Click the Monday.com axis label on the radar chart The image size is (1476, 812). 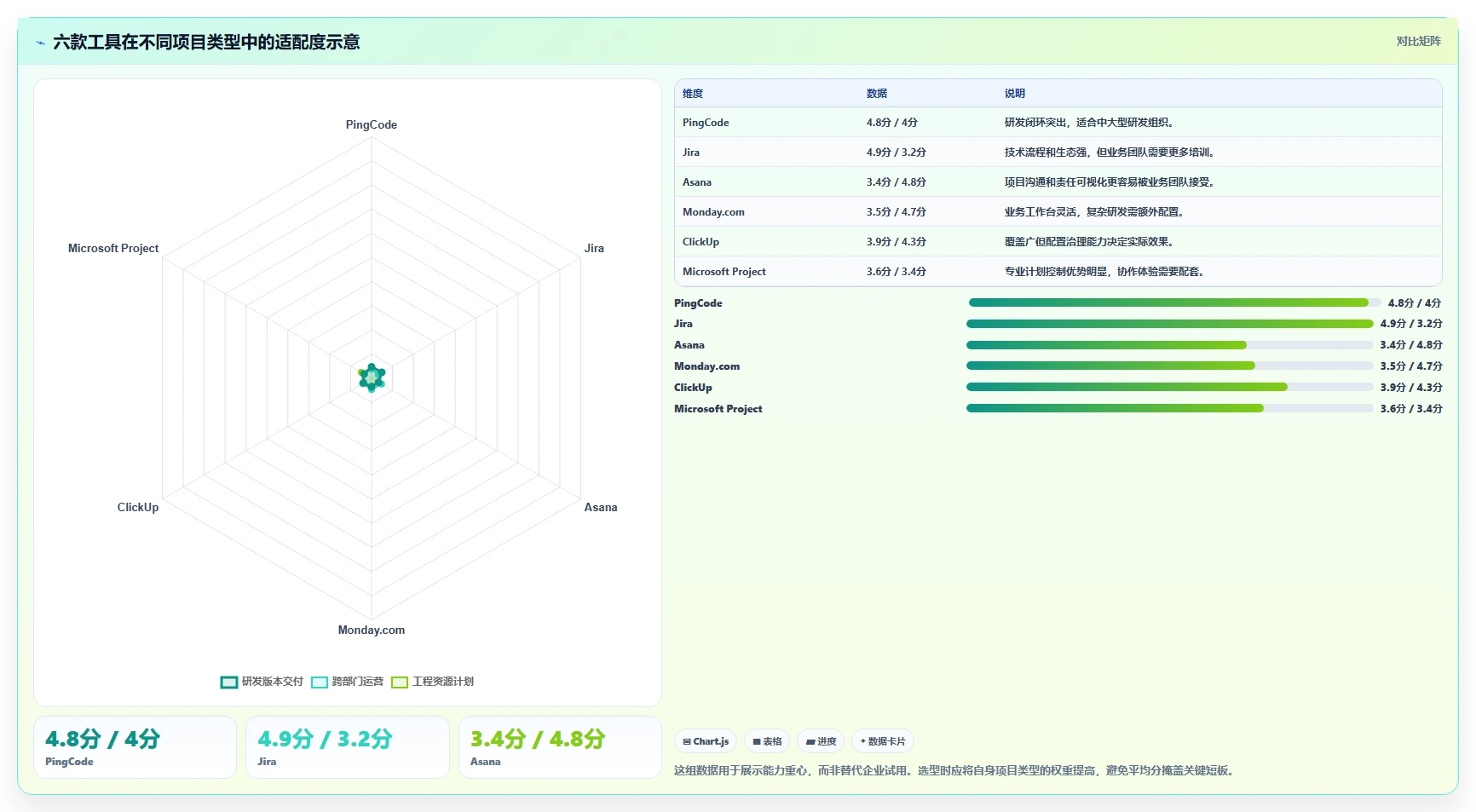(x=372, y=631)
